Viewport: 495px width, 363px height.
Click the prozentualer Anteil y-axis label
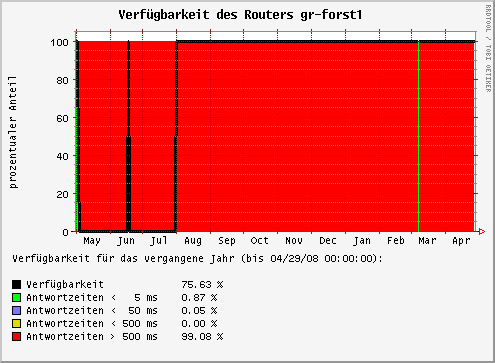tap(13, 132)
